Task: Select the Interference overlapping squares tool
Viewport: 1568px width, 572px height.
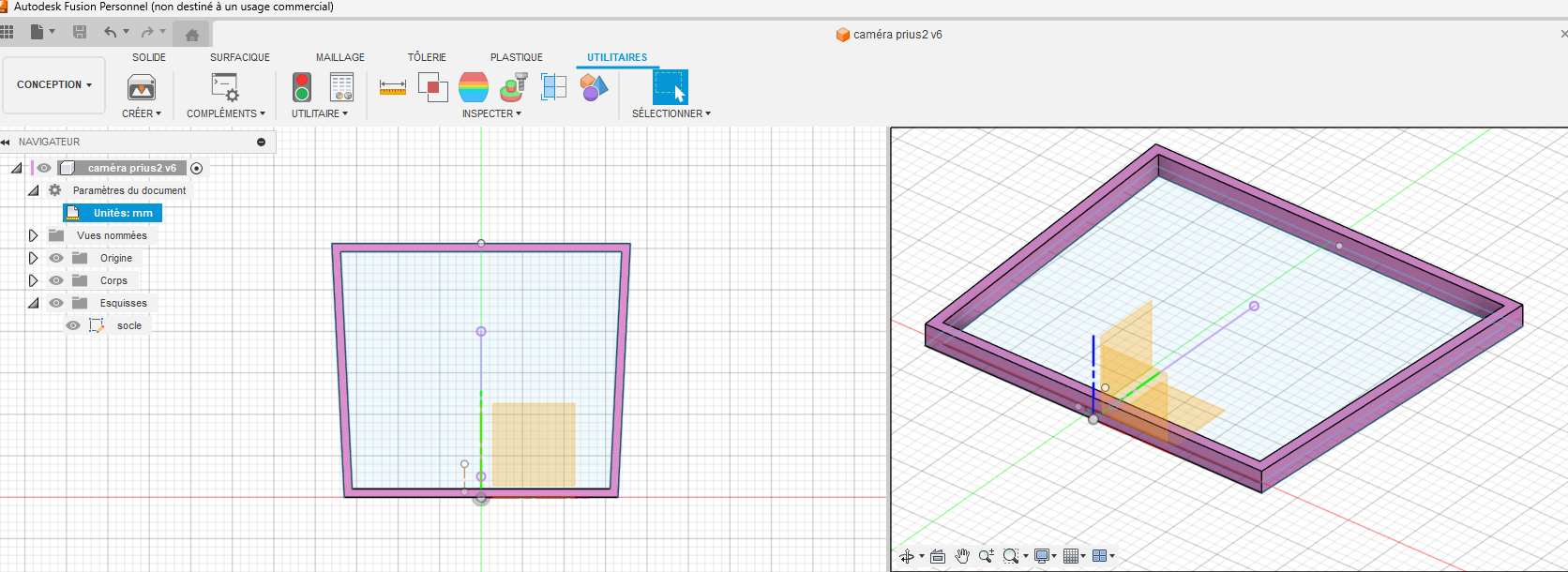Action: tap(433, 87)
